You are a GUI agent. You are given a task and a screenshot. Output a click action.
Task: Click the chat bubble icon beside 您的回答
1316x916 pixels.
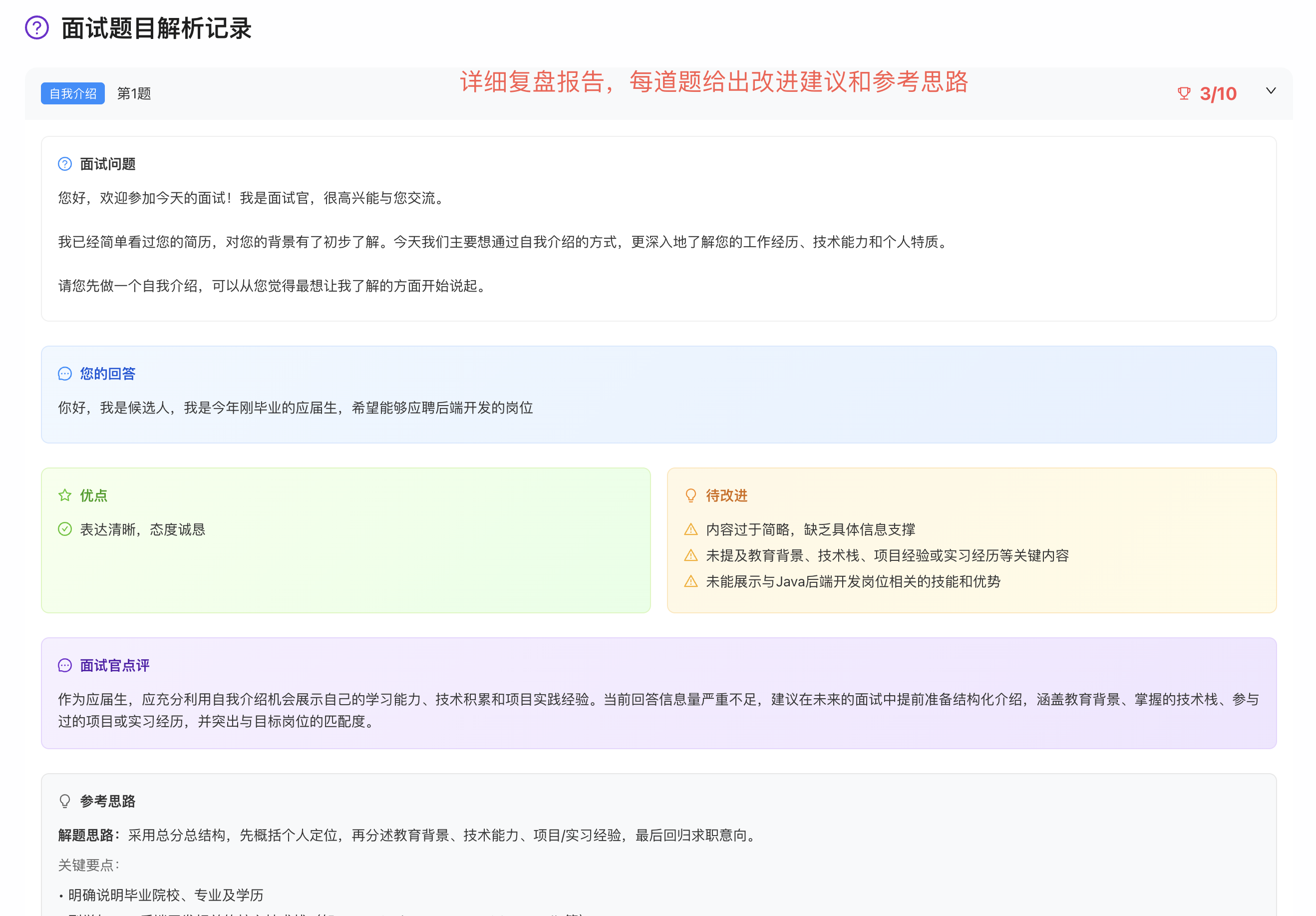[65, 374]
